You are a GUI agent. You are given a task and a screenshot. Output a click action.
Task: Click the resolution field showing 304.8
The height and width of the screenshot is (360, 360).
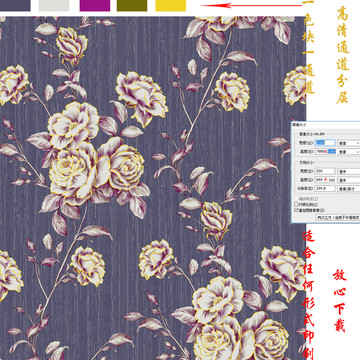pos(325,188)
